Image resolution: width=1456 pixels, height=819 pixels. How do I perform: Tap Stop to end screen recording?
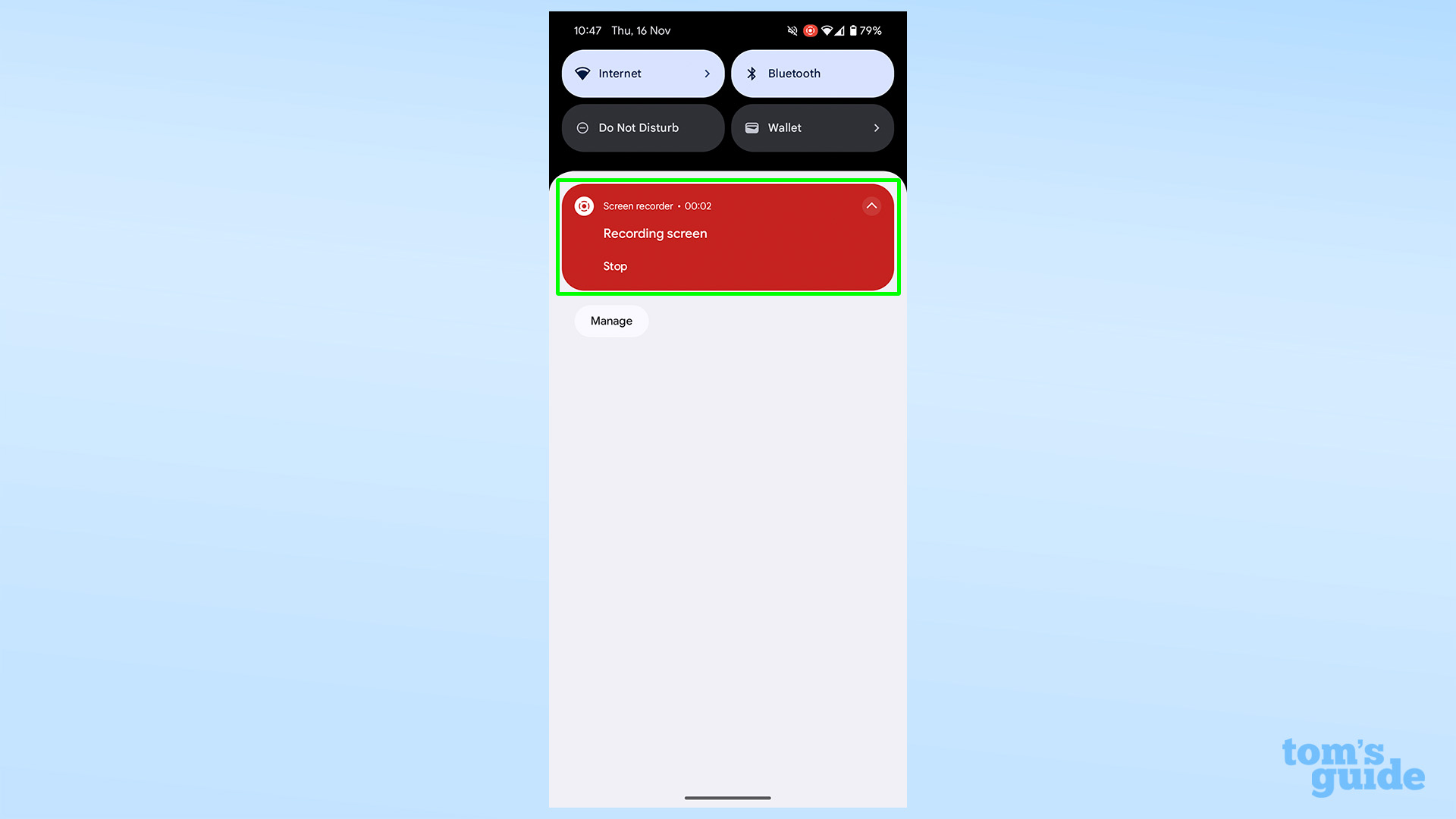coord(615,266)
